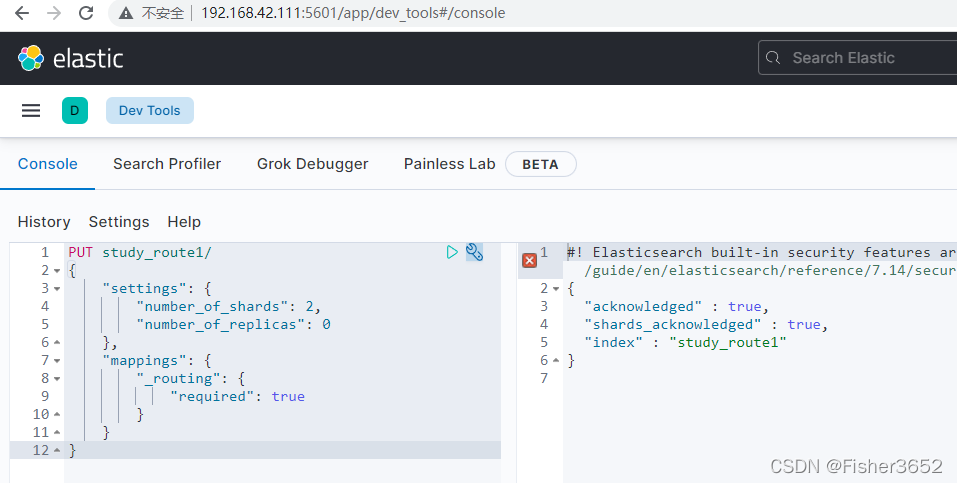Focus the Search Elastic field

(x=858, y=58)
